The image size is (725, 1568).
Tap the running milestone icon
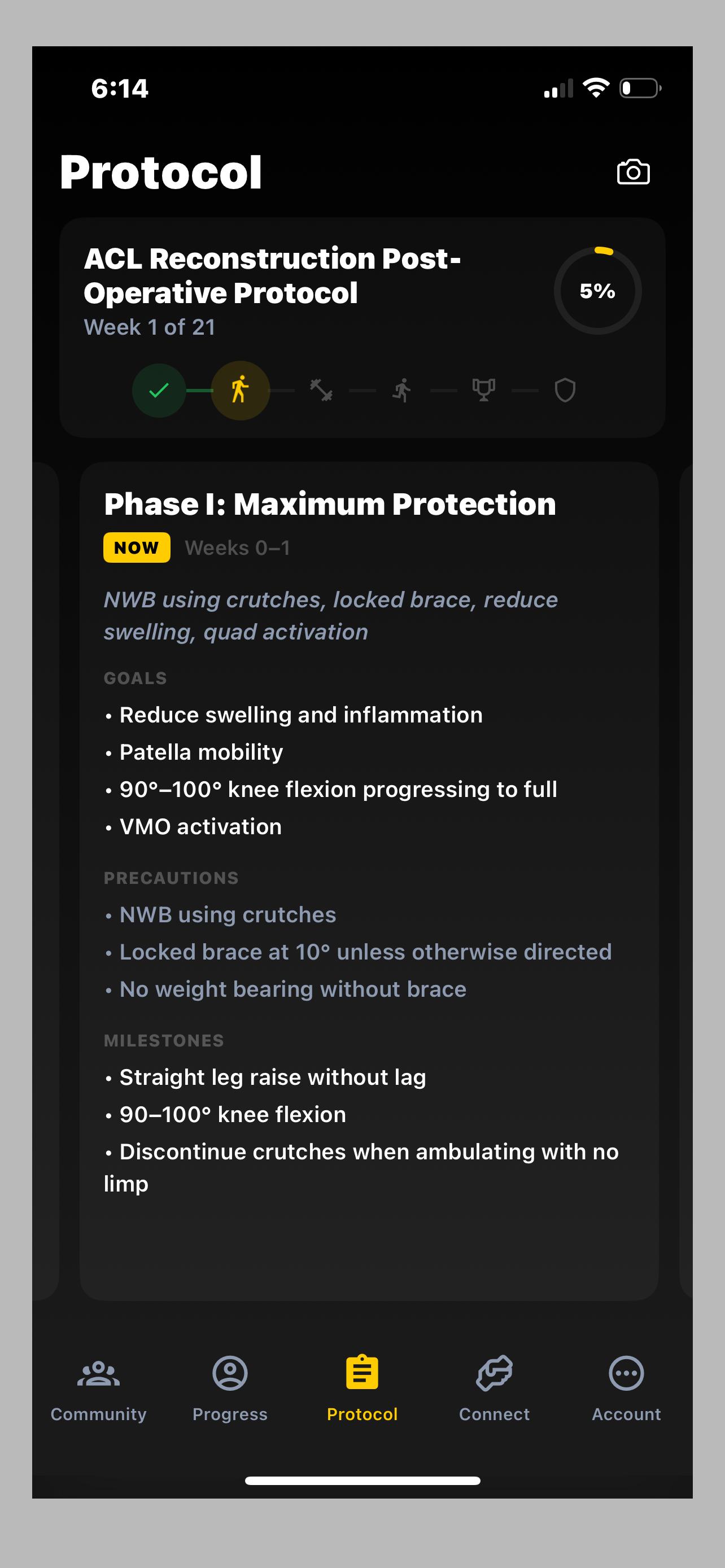(x=403, y=390)
